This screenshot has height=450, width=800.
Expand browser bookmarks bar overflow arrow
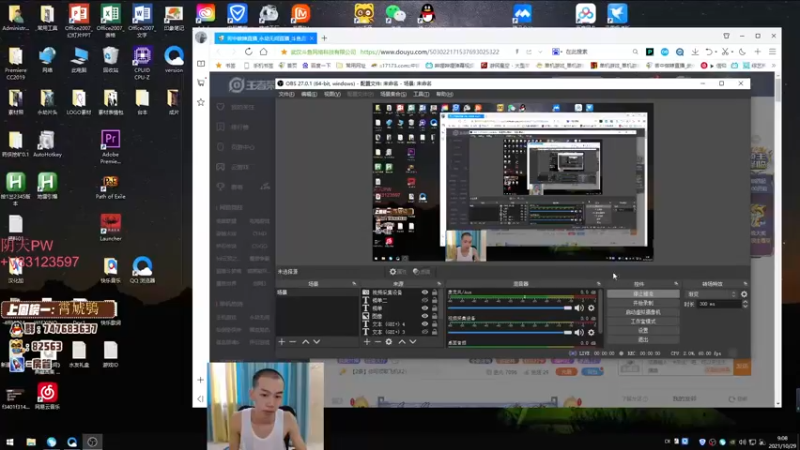pyautogui.click(x=774, y=65)
